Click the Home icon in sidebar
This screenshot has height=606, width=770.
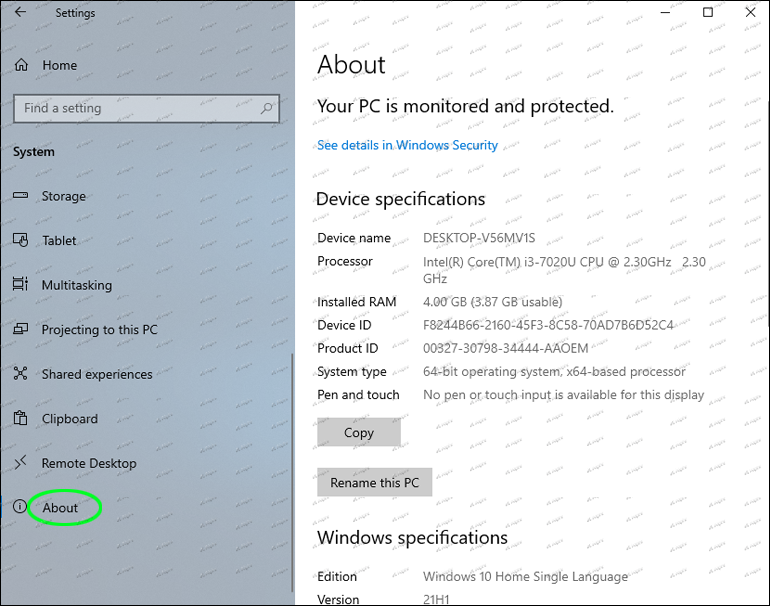(21, 65)
